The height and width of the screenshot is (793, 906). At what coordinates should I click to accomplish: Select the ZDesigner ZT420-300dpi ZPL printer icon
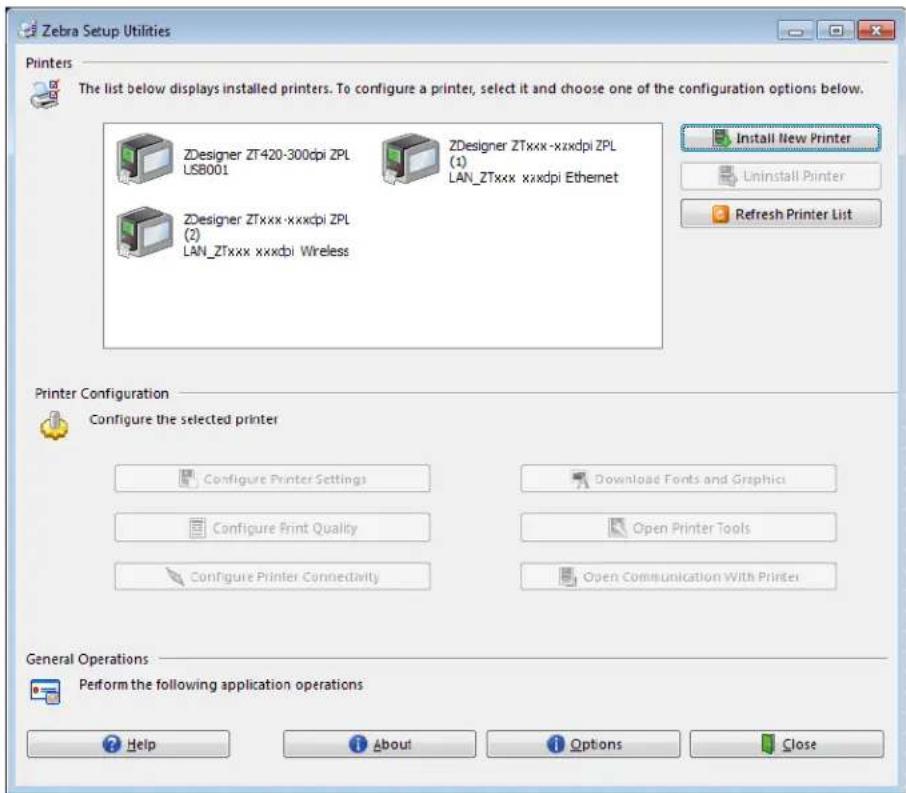tap(144, 159)
